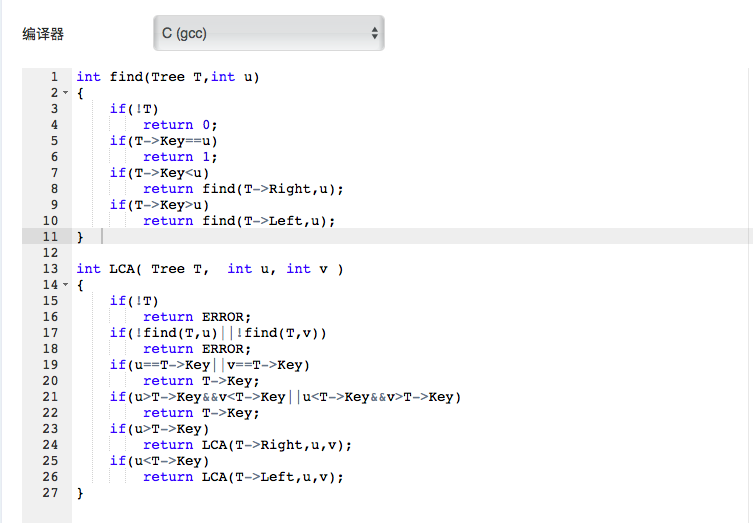The width and height of the screenshot is (753, 523).
Task: Place cursor on 'int find(Tree T,int u)' line
Action: 168,77
